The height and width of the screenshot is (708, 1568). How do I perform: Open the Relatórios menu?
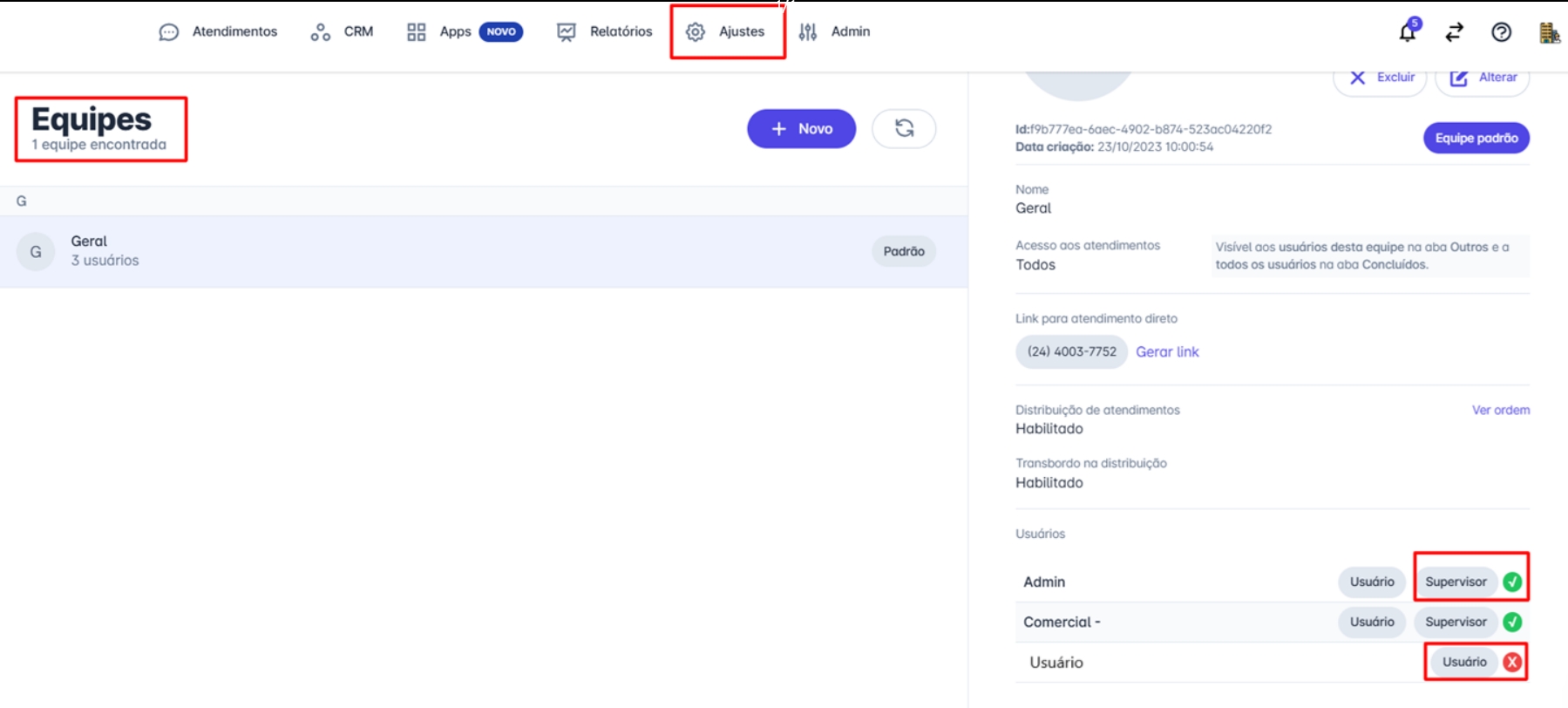pos(605,32)
